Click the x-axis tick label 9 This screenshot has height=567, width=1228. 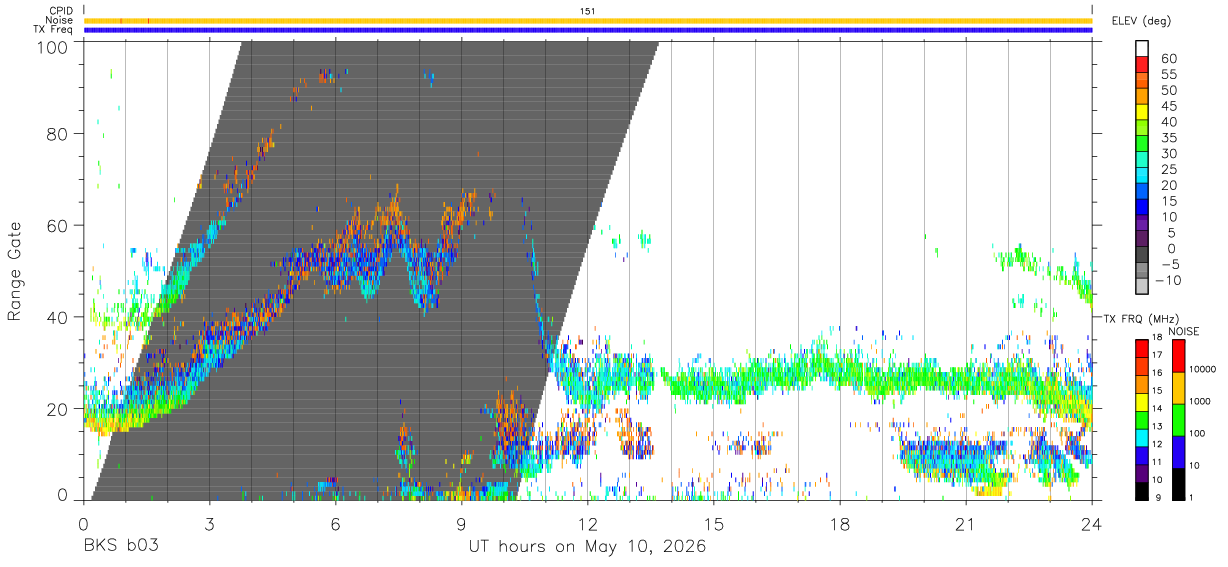[462, 523]
